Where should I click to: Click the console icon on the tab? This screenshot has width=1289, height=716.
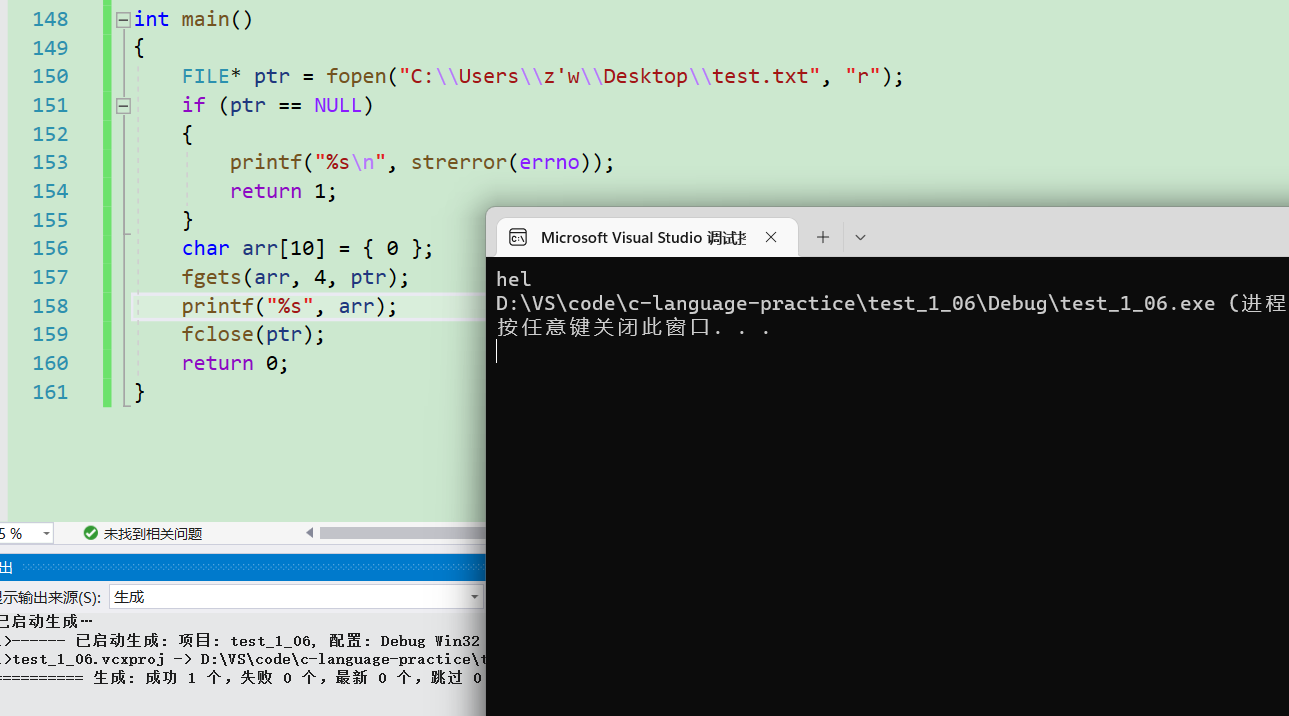tap(518, 237)
